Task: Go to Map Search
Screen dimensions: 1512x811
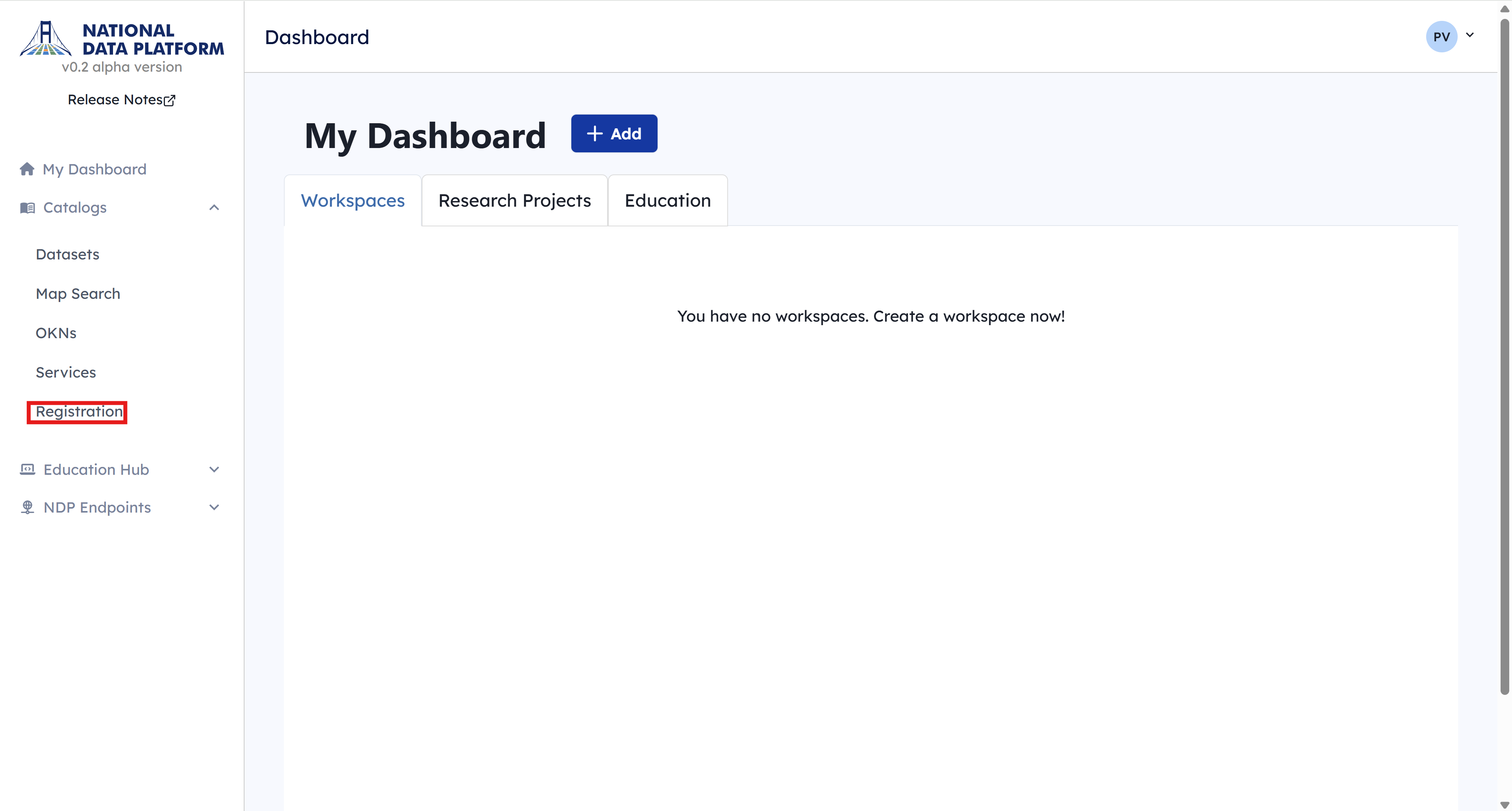Action: (x=78, y=294)
